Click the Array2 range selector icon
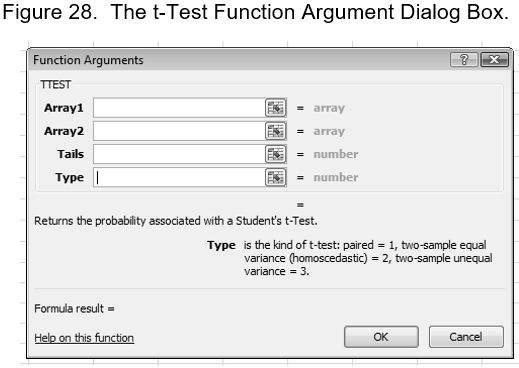The height and width of the screenshot is (368, 519). (276, 131)
